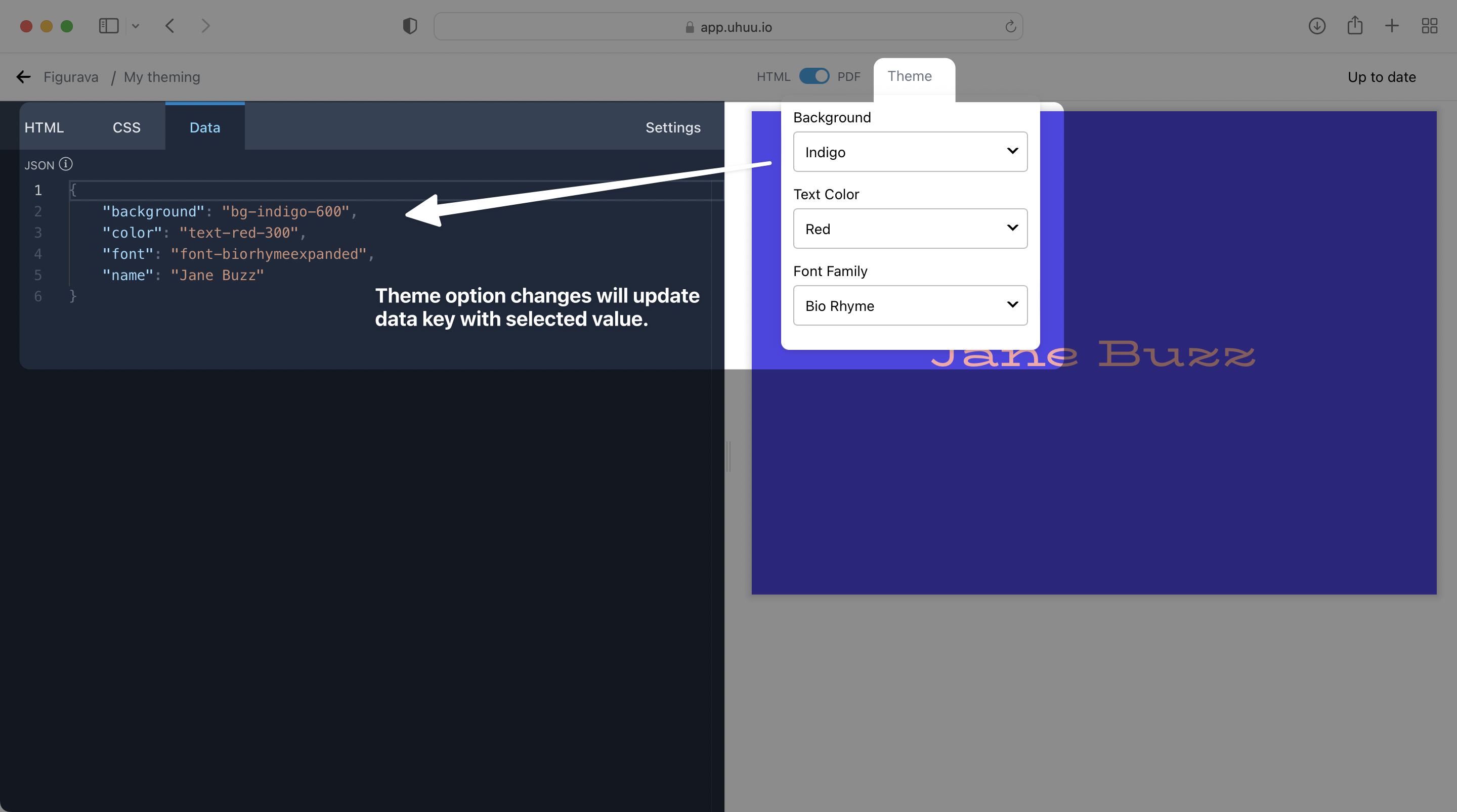Click the sidebar toggle panel icon

pos(108,25)
